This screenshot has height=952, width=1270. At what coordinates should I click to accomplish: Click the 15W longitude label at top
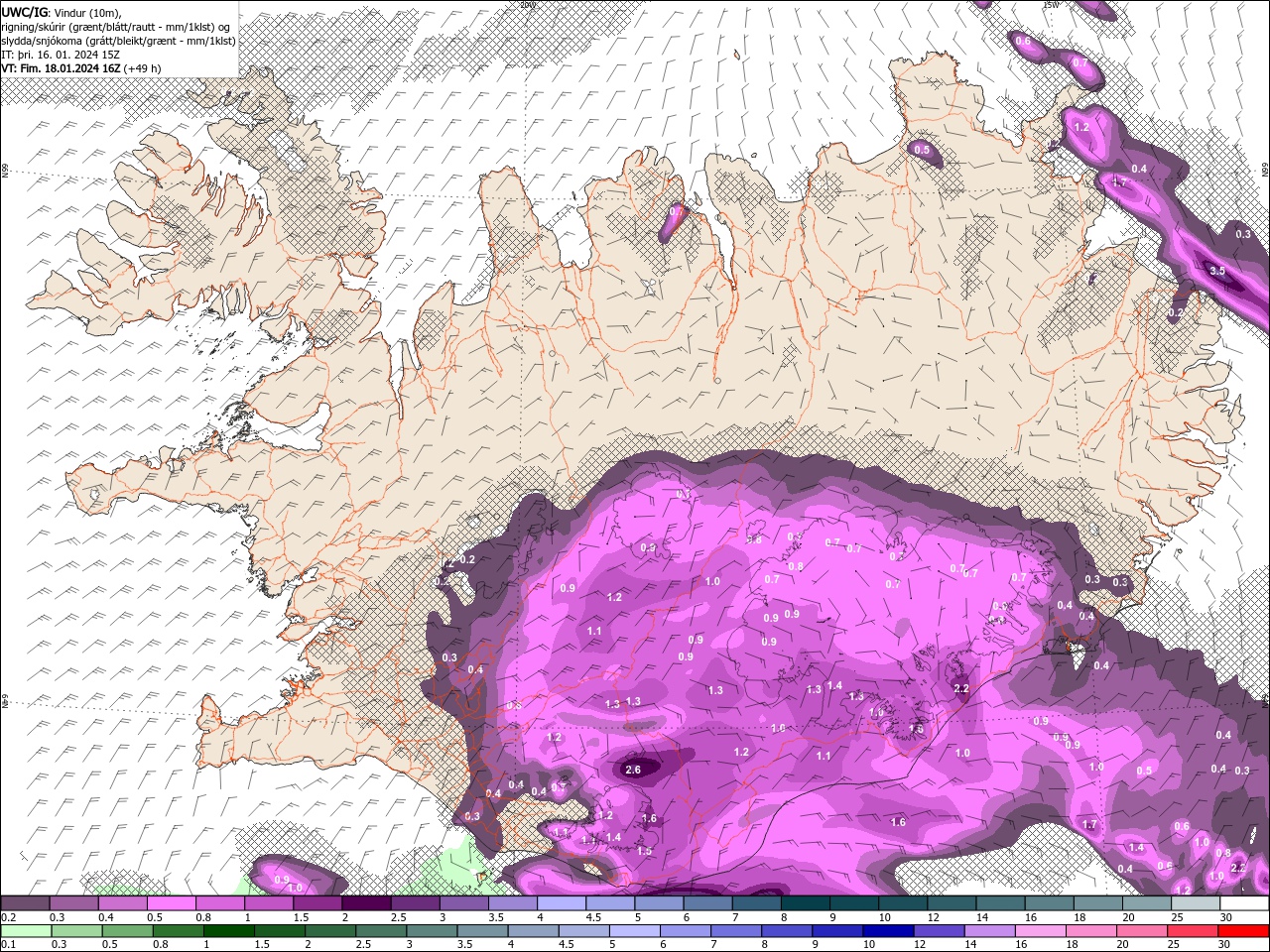[1050, 4]
